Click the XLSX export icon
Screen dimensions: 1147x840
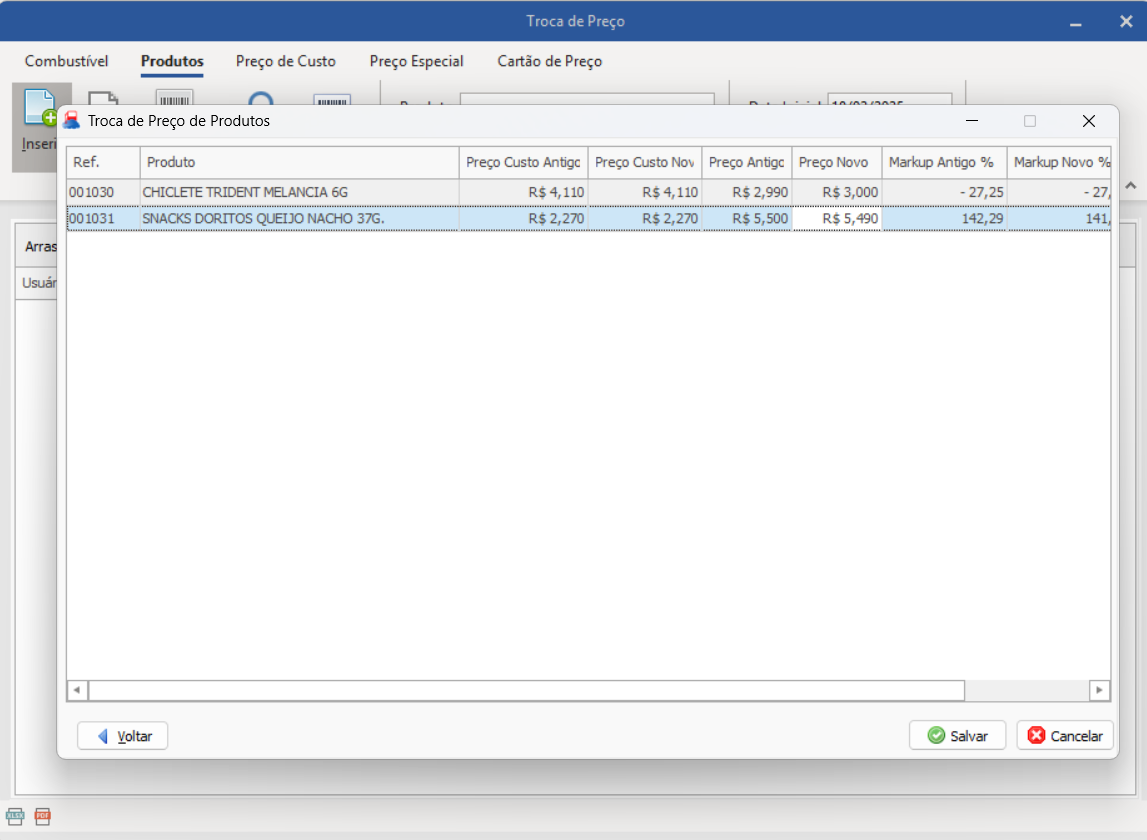pos(15,817)
